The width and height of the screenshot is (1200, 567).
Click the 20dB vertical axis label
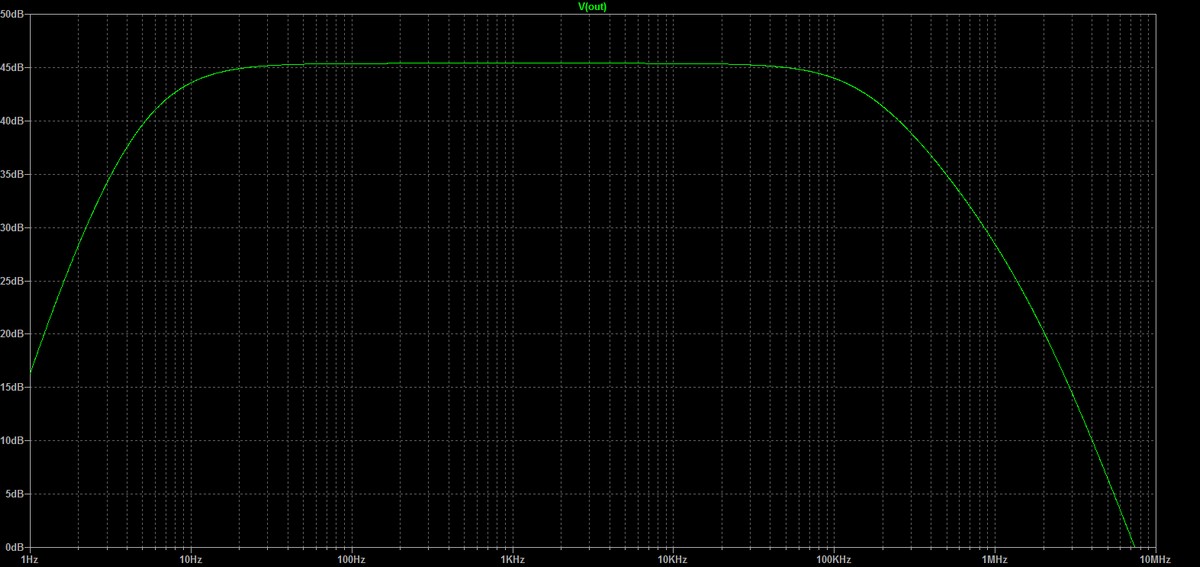click(x=13, y=334)
